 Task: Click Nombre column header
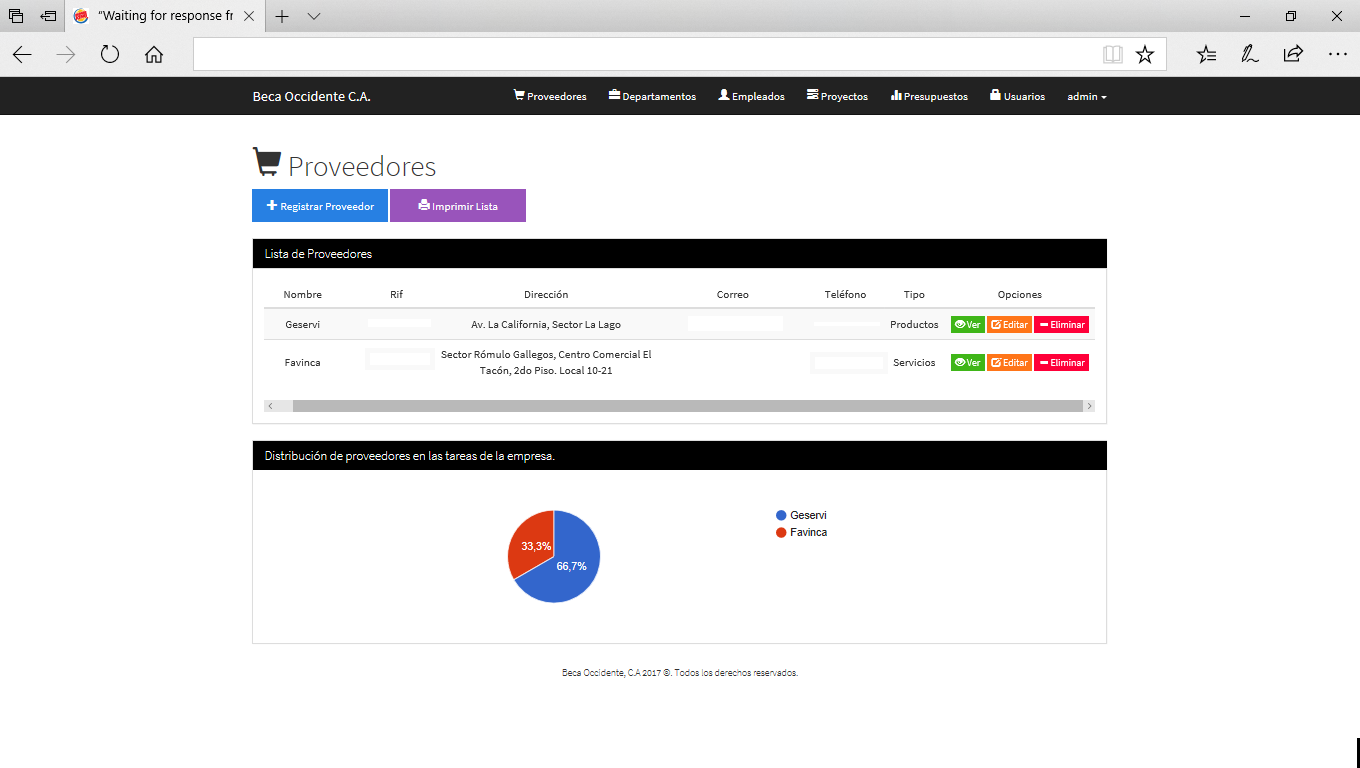(x=302, y=295)
